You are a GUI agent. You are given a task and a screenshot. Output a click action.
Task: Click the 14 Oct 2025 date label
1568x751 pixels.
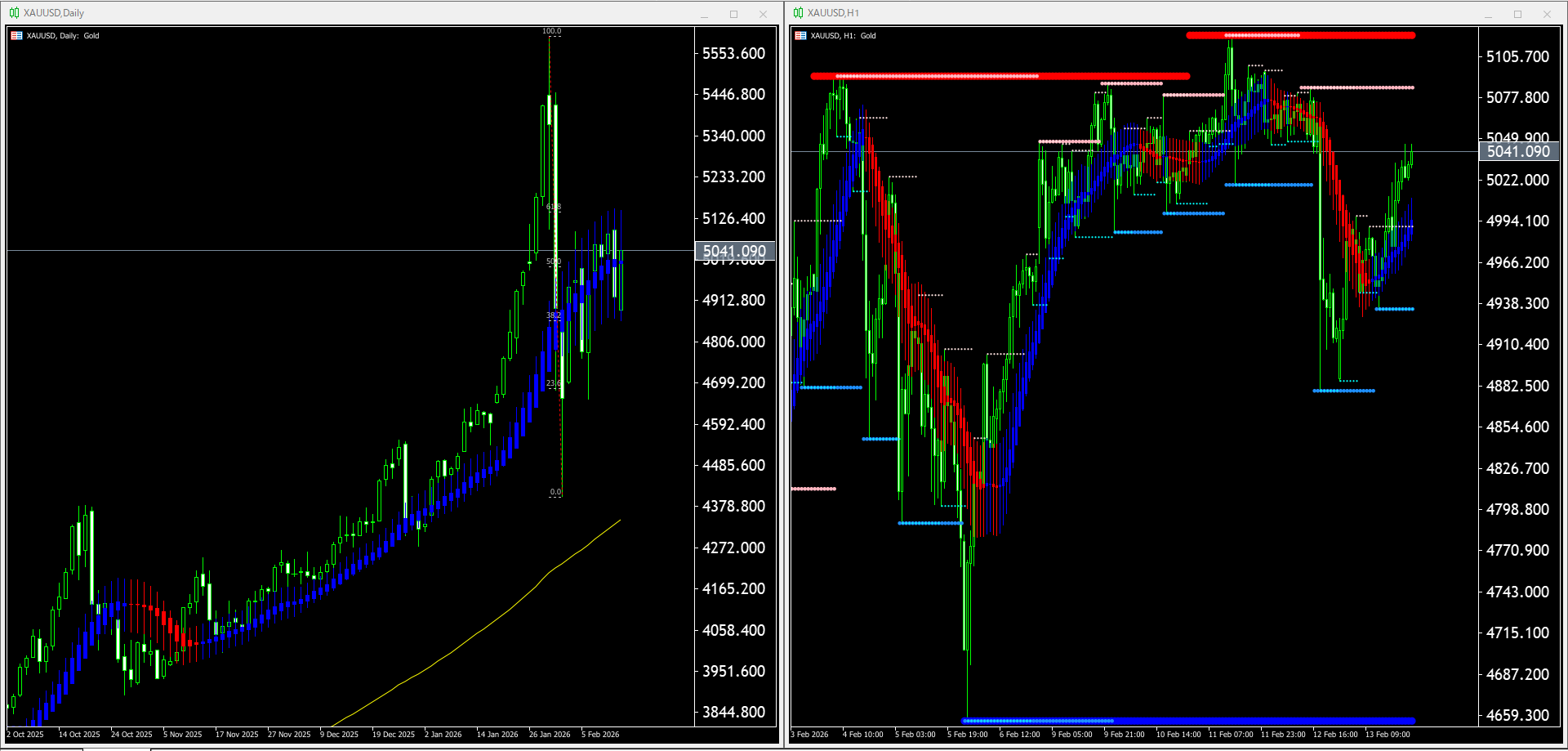point(79,735)
